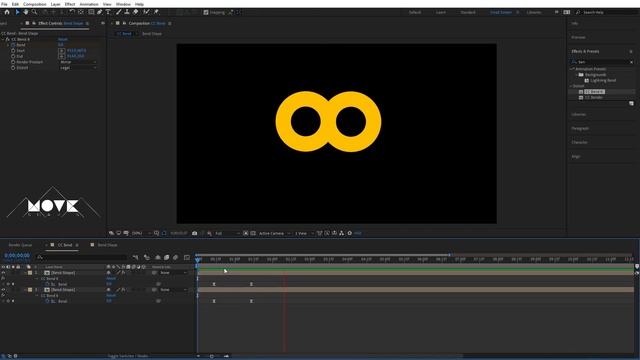Image resolution: width=640 pixels, height=360 pixels.
Task: Click the timeline current time display
Action: click(17, 256)
